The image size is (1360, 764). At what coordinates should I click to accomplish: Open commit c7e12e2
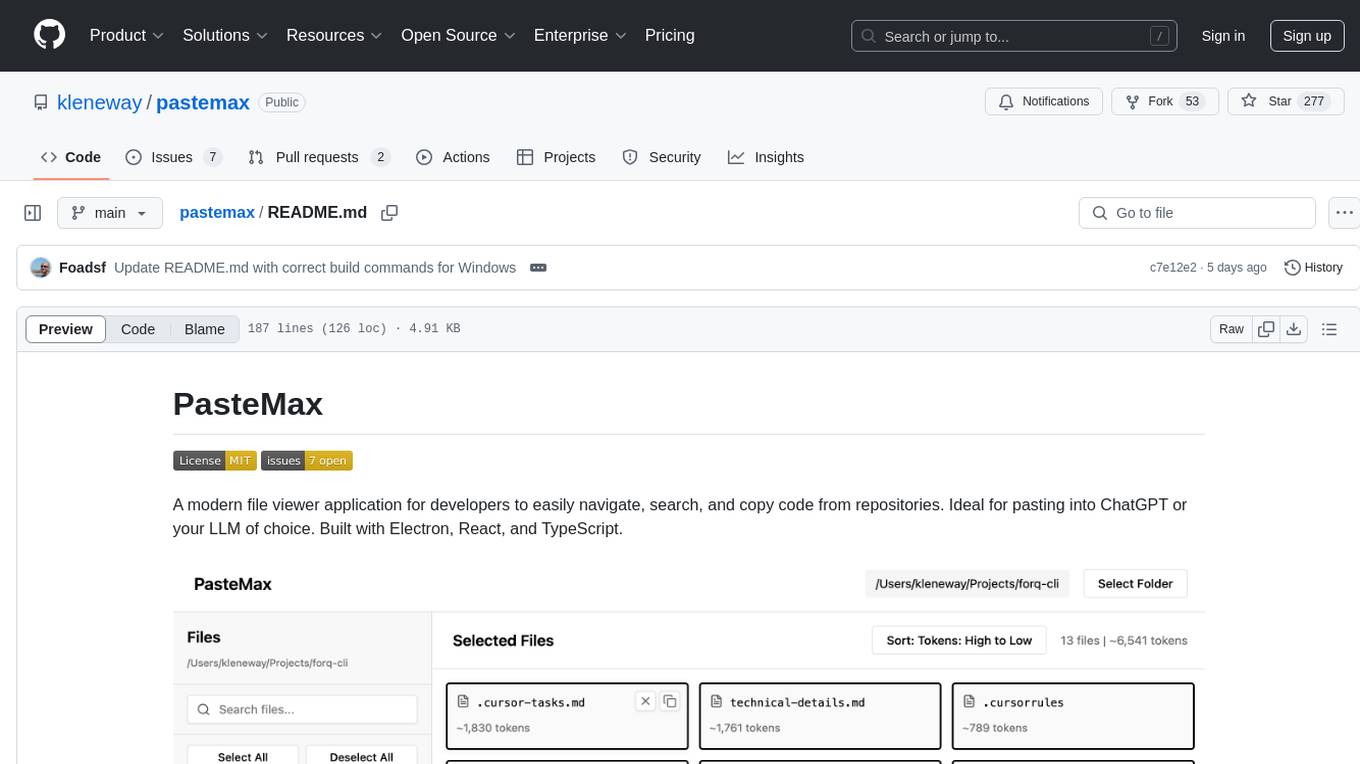click(x=1173, y=268)
